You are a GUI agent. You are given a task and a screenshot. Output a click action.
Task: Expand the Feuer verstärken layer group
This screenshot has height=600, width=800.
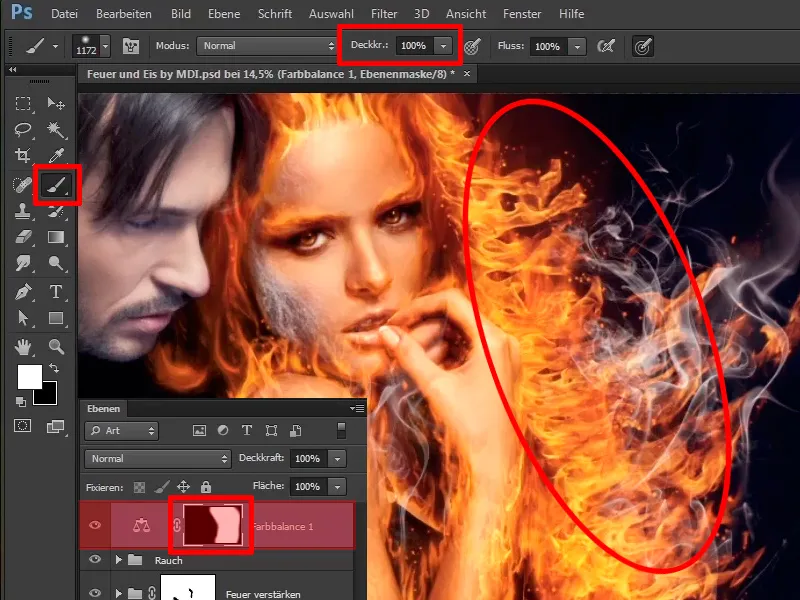point(118,593)
